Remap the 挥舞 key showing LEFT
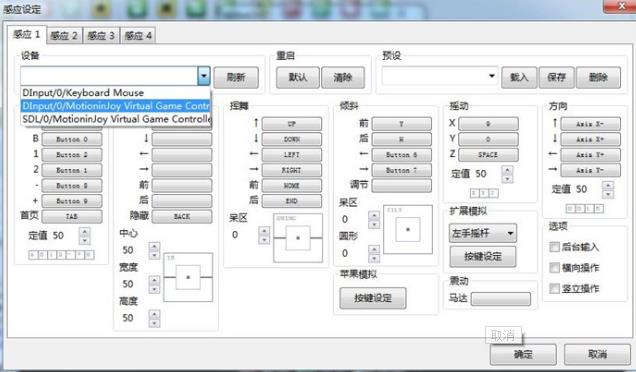Screen dimensions: 636x372 [292, 155]
